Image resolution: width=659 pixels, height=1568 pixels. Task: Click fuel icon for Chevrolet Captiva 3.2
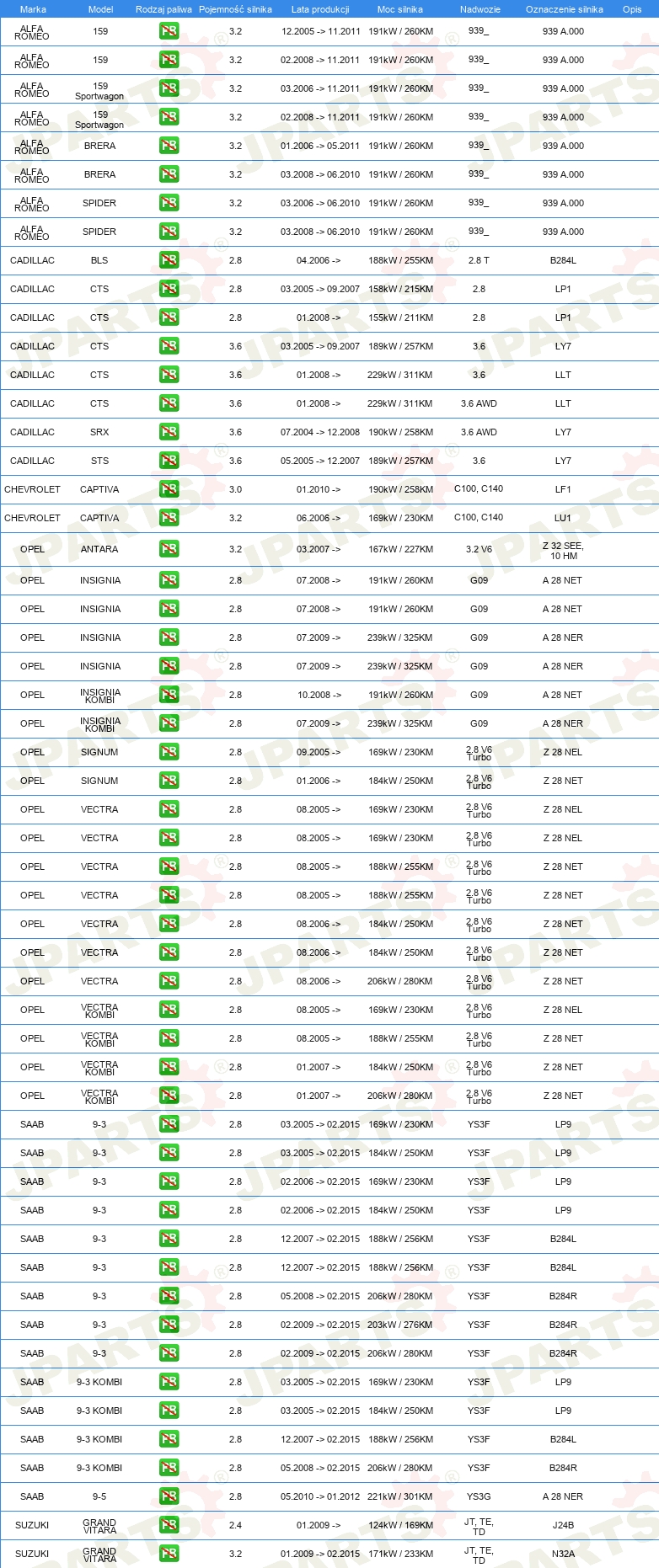point(169,518)
